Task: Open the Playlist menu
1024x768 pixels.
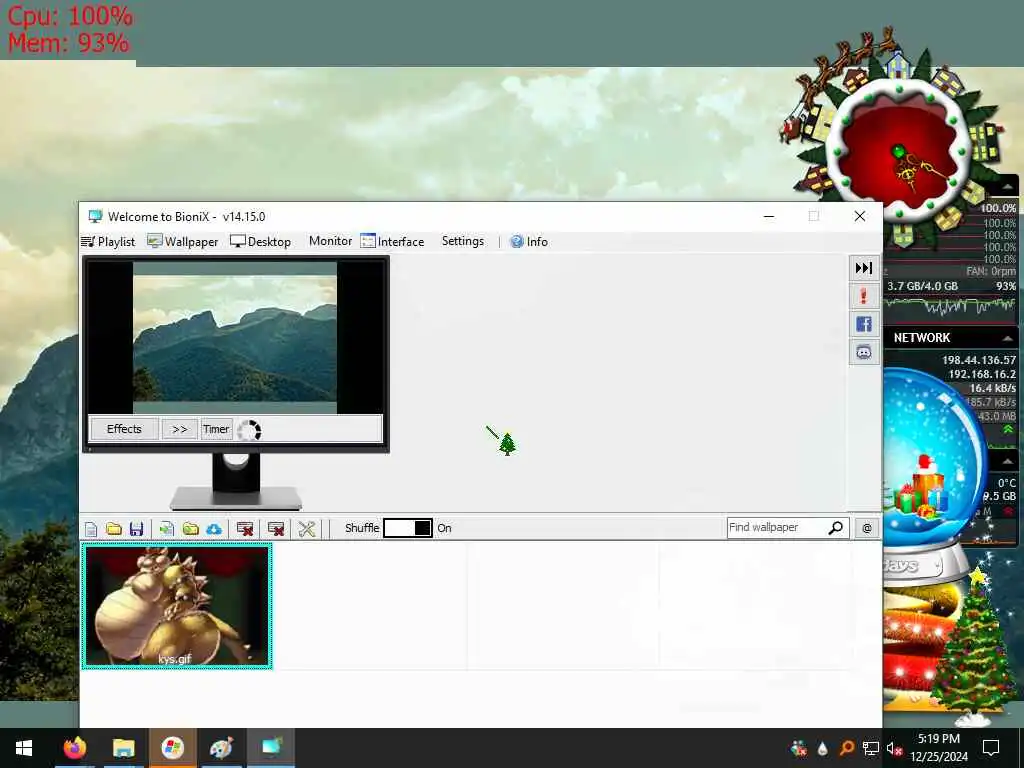Action: 108,242
